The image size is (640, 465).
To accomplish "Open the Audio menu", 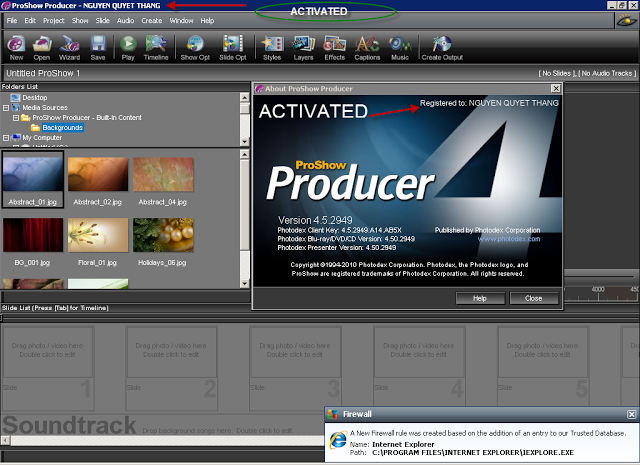I will point(125,20).
